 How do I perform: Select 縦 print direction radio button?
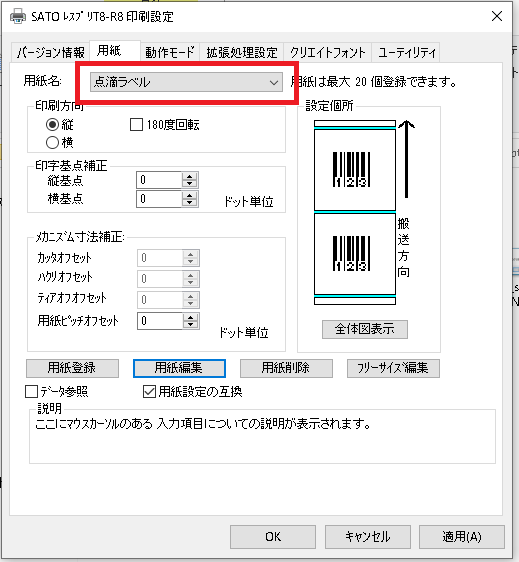click(x=52, y=125)
